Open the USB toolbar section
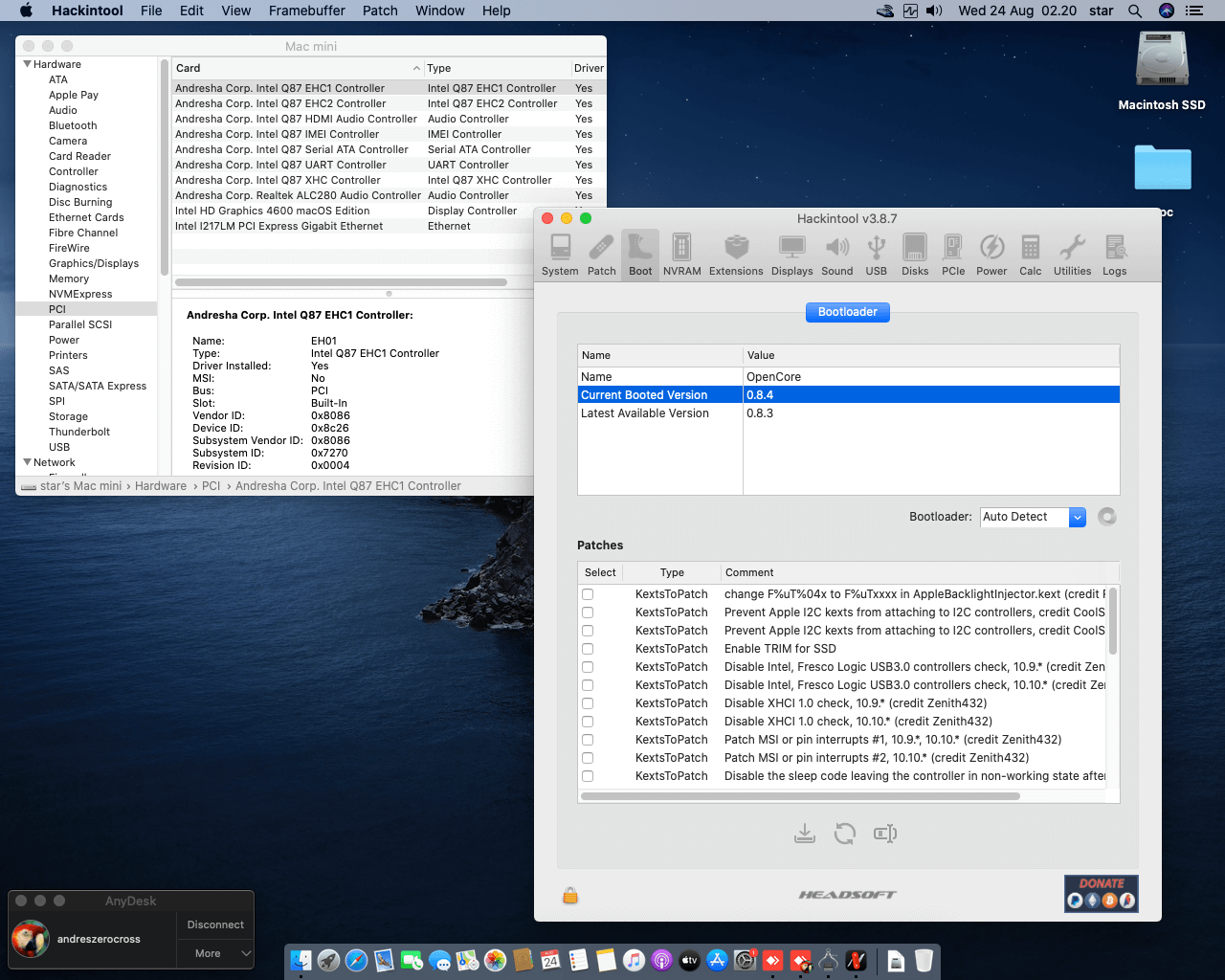Image resolution: width=1225 pixels, height=980 pixels. click(876, 255)
